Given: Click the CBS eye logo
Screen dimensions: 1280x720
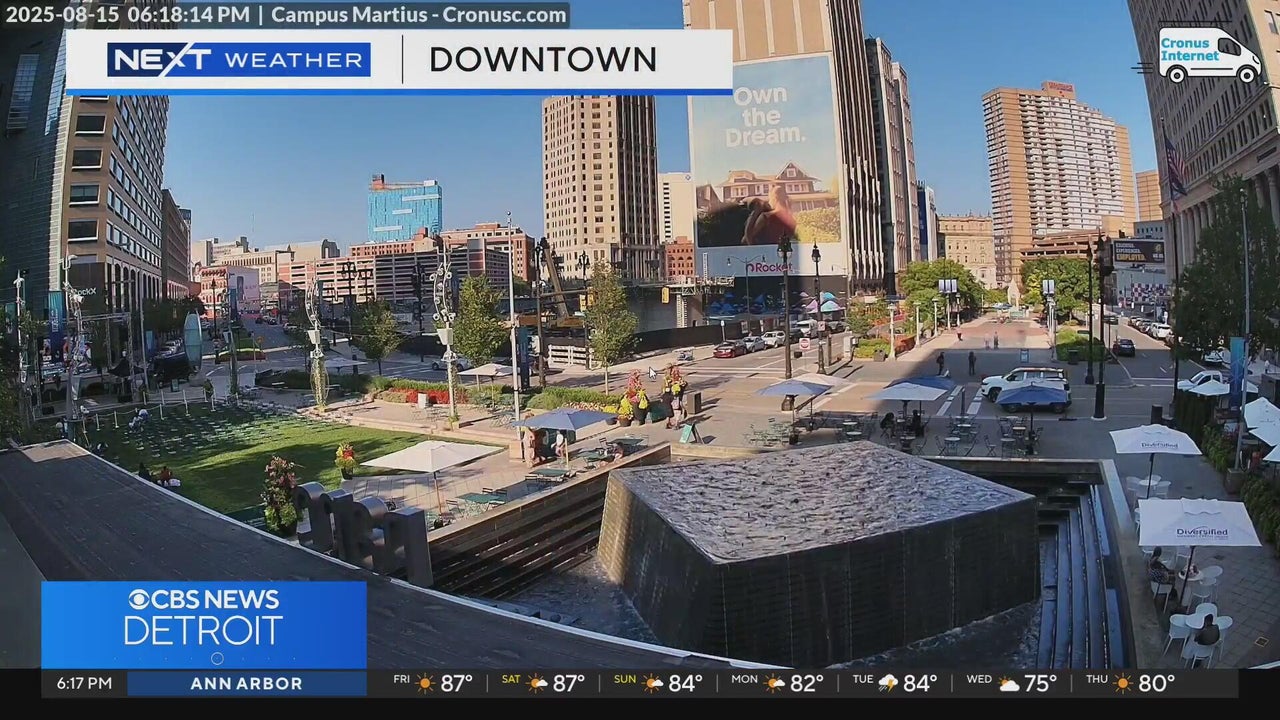Looking at the screenshot, I should tap(139, 600).
